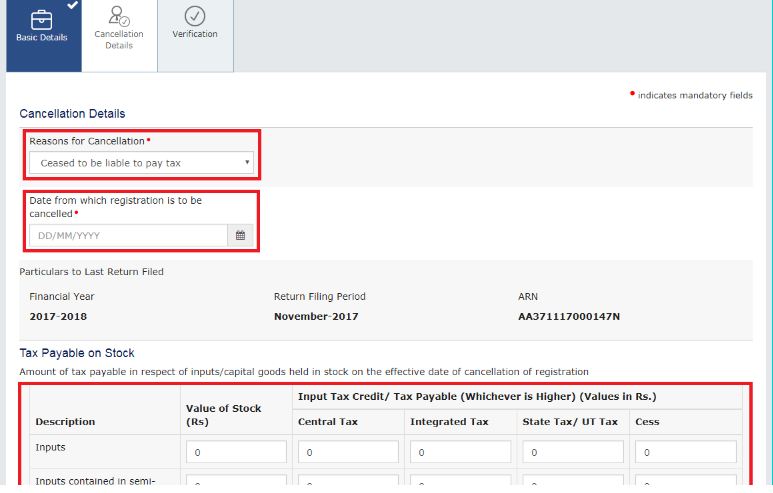Switch to the Basic Details tab

point(42,37)
